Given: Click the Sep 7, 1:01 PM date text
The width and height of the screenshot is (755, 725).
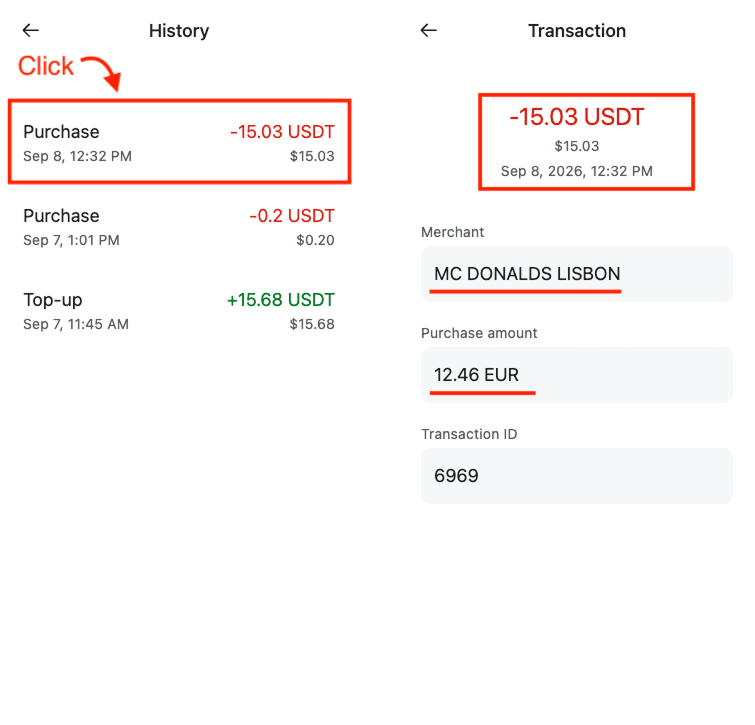Looking at the screenshot, I should 71,240.
